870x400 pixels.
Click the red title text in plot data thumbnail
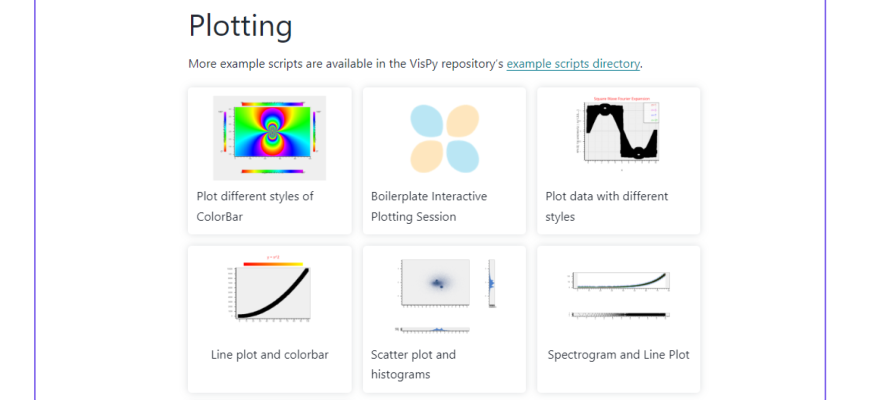[x=618, y=99]
